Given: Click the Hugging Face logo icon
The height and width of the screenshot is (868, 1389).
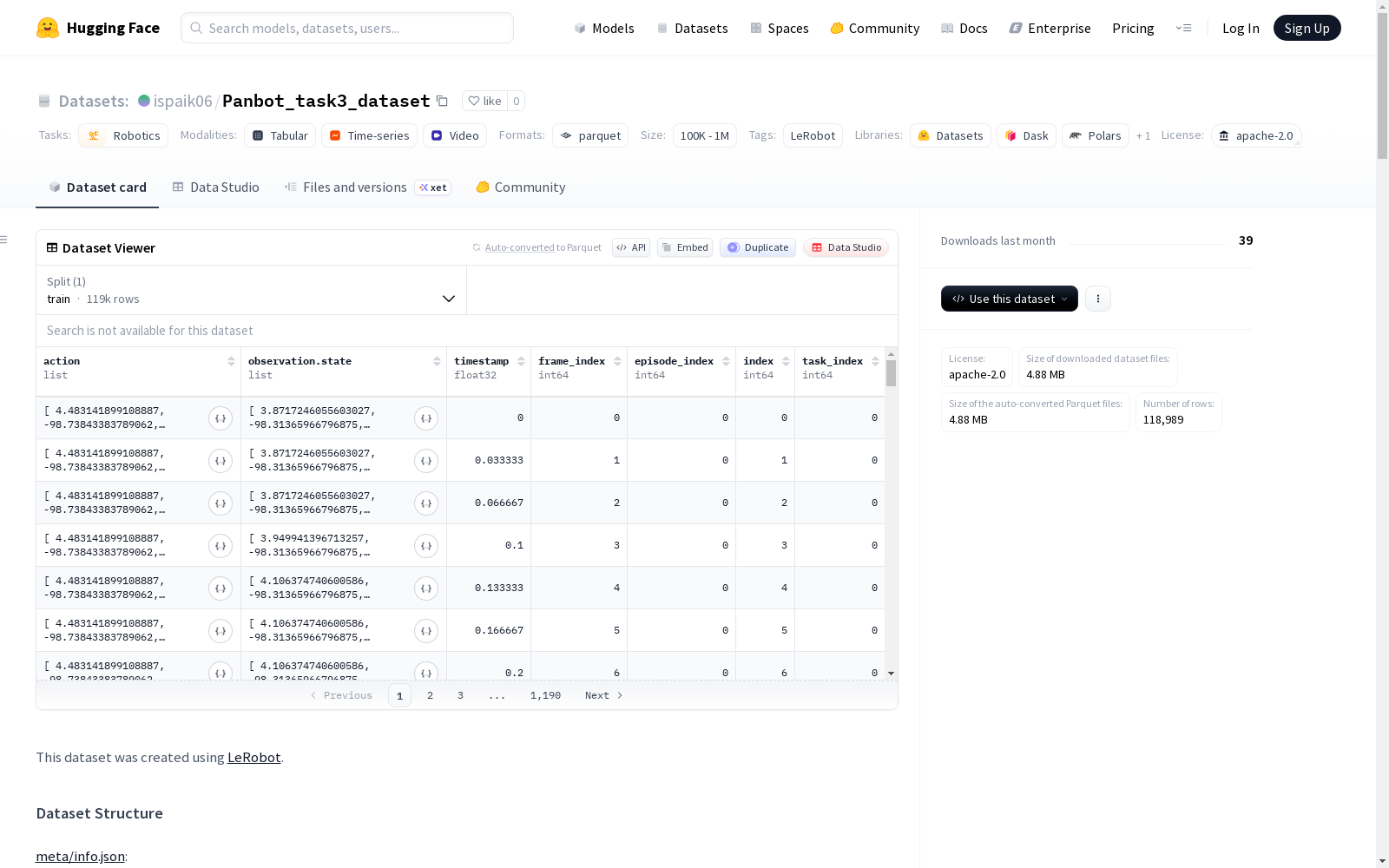Looking at the screenshot, I should coord(48,28).
